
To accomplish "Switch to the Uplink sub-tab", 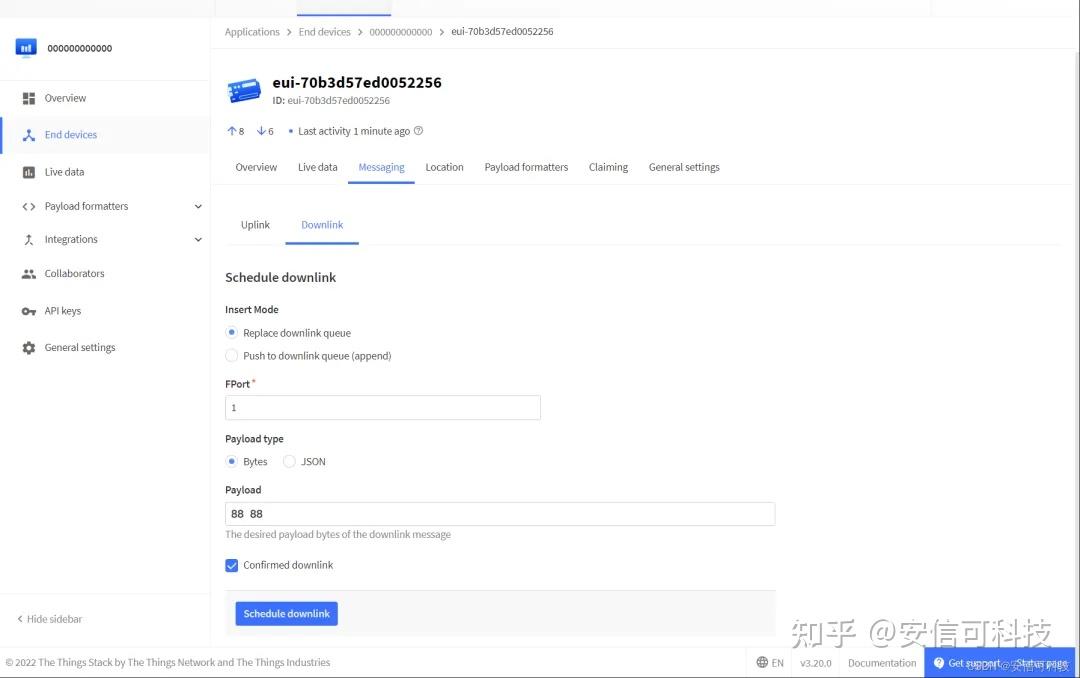I will tap(255, 225).
